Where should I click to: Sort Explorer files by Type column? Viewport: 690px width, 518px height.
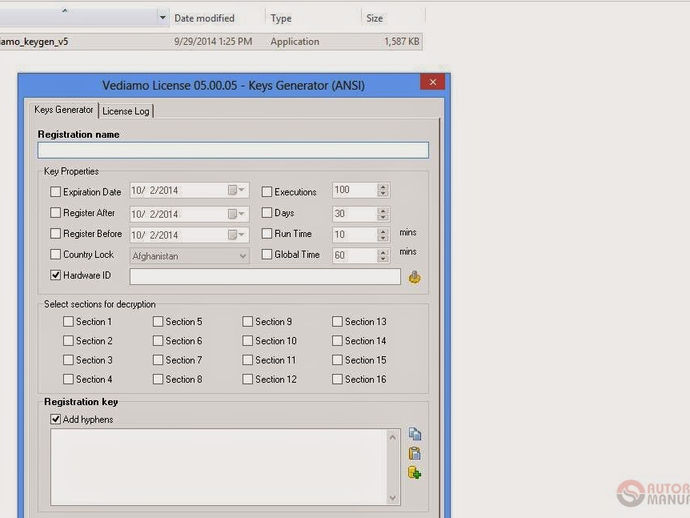point(281,18)
